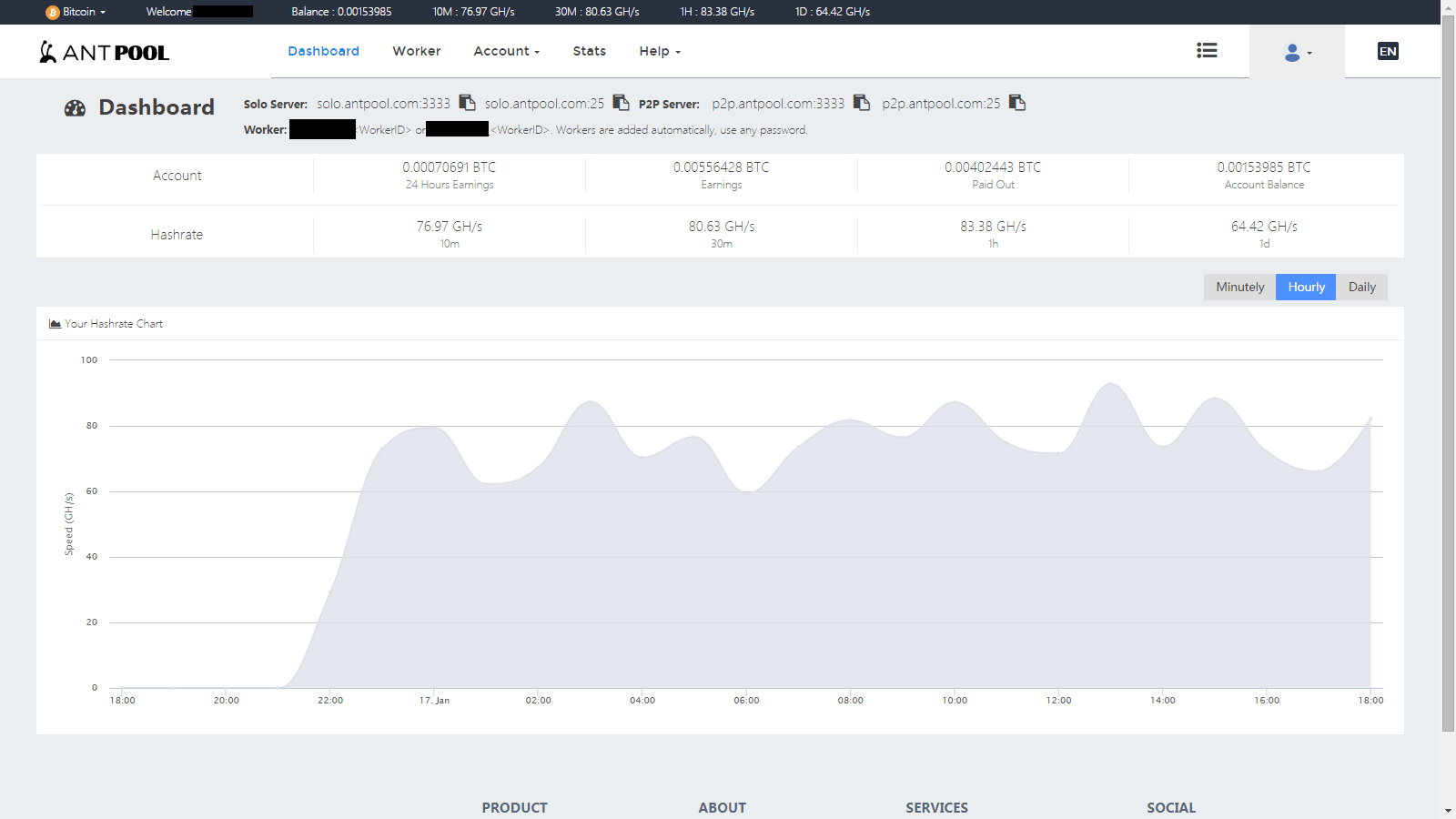Image resolution: width=1456 pixels, height=819 pixels.
Task: Click the hashrate chart area icon
Action: pyautogui.click(x=55, y=324)
